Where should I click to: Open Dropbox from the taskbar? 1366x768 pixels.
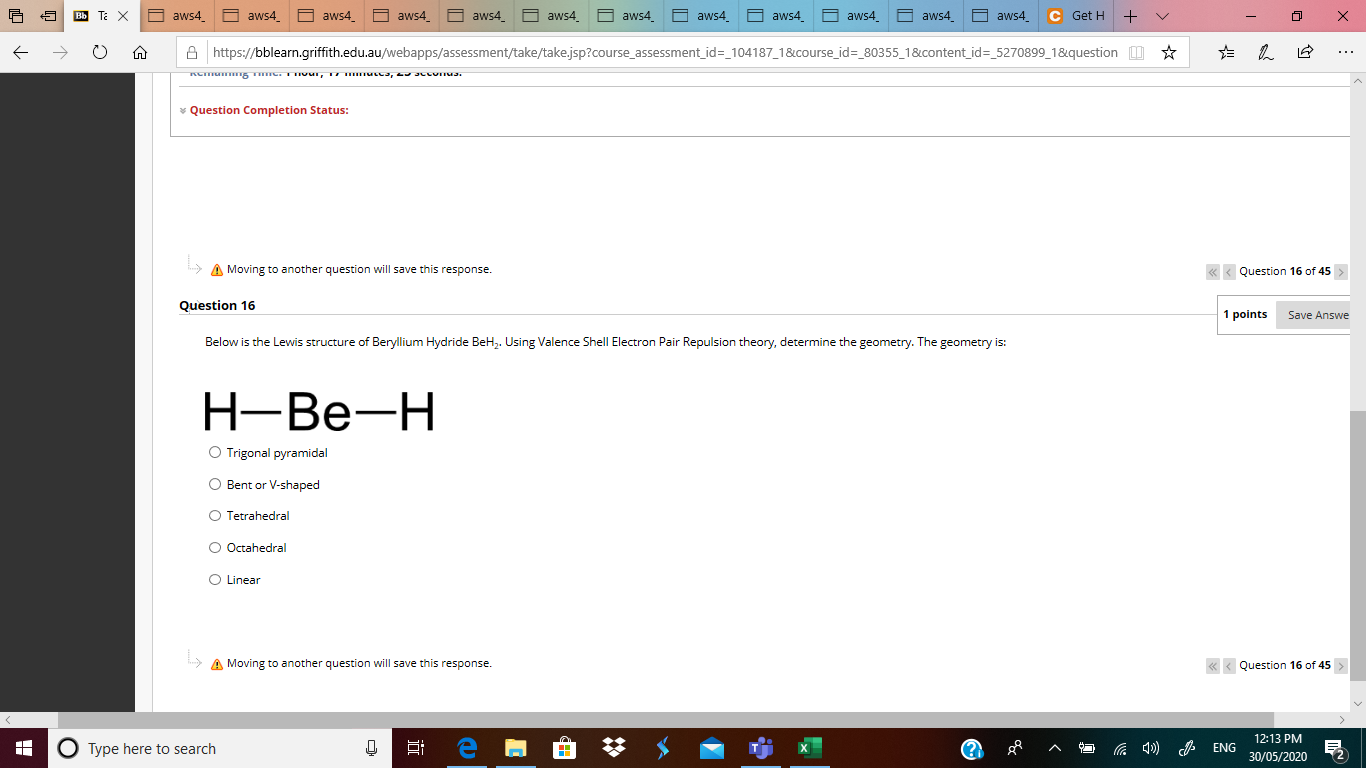tap(613, 748)
